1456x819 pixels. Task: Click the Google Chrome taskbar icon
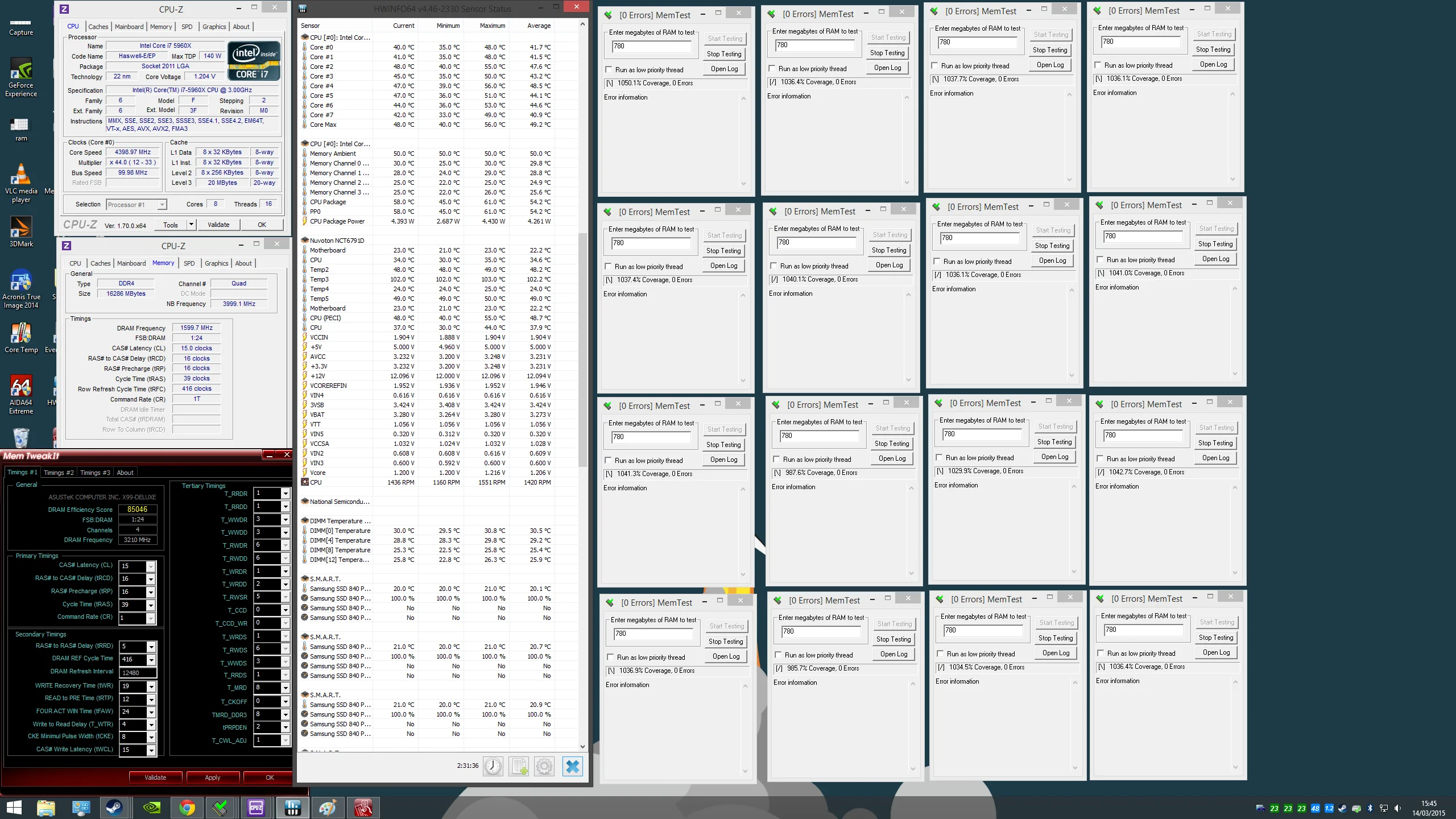[187, 808]
